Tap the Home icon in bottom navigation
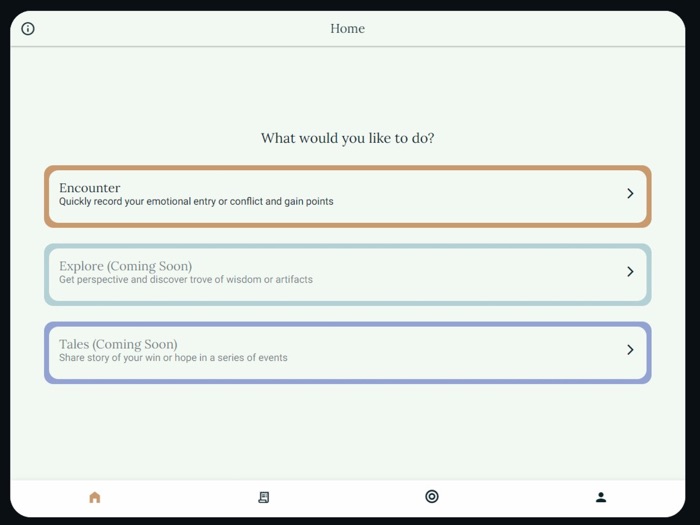This screenshot has width=700, height=525. pyautogui.click(x=95, y=497)
